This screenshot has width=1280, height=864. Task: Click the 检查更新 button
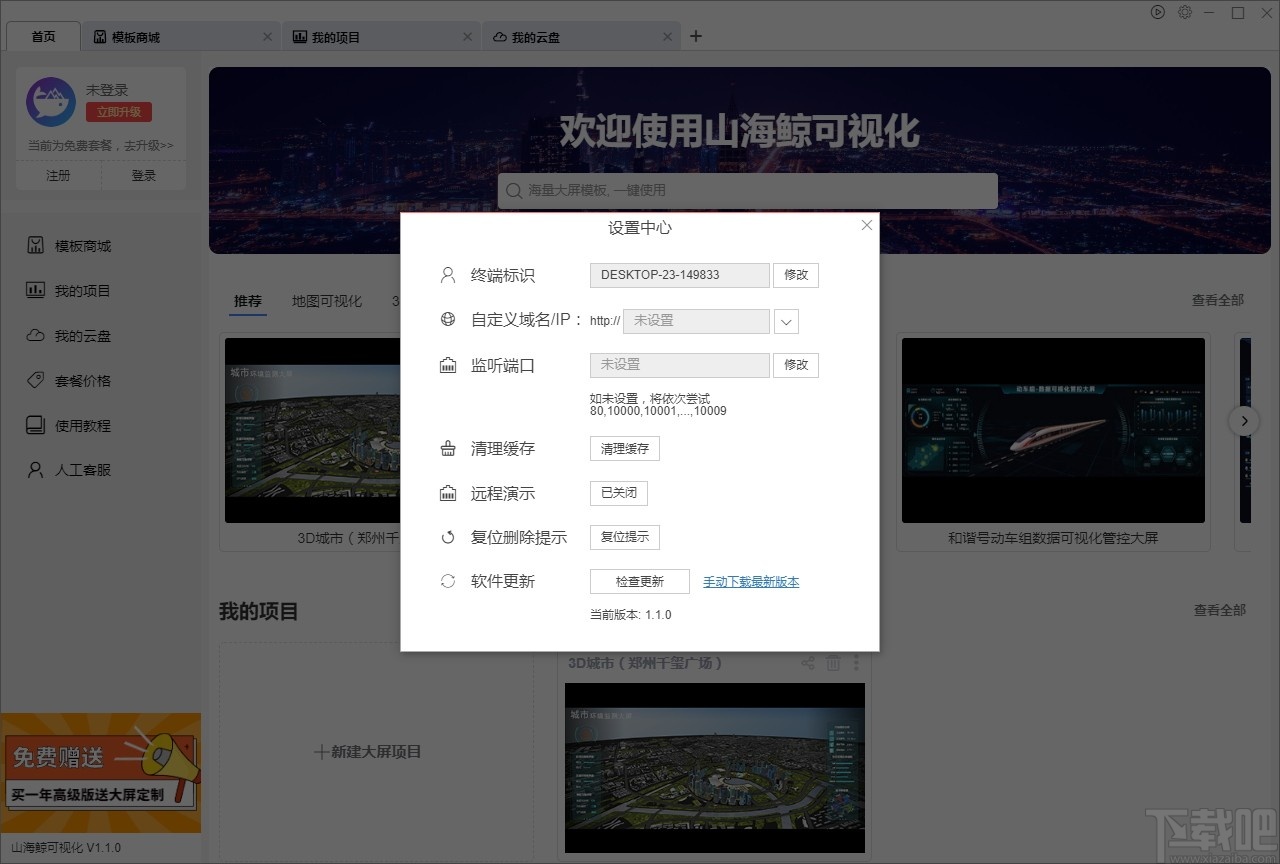coord(640,581)
